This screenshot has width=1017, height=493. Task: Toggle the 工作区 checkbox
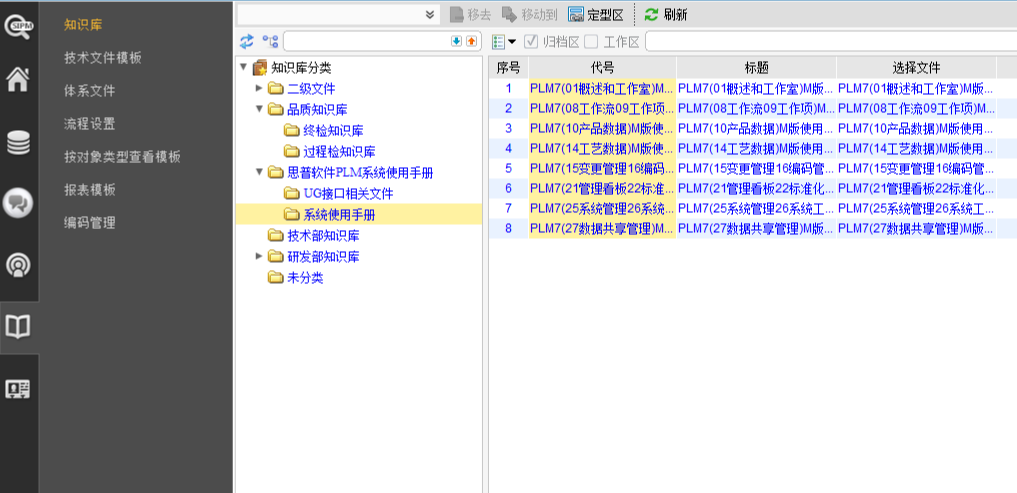click(591, 41)
